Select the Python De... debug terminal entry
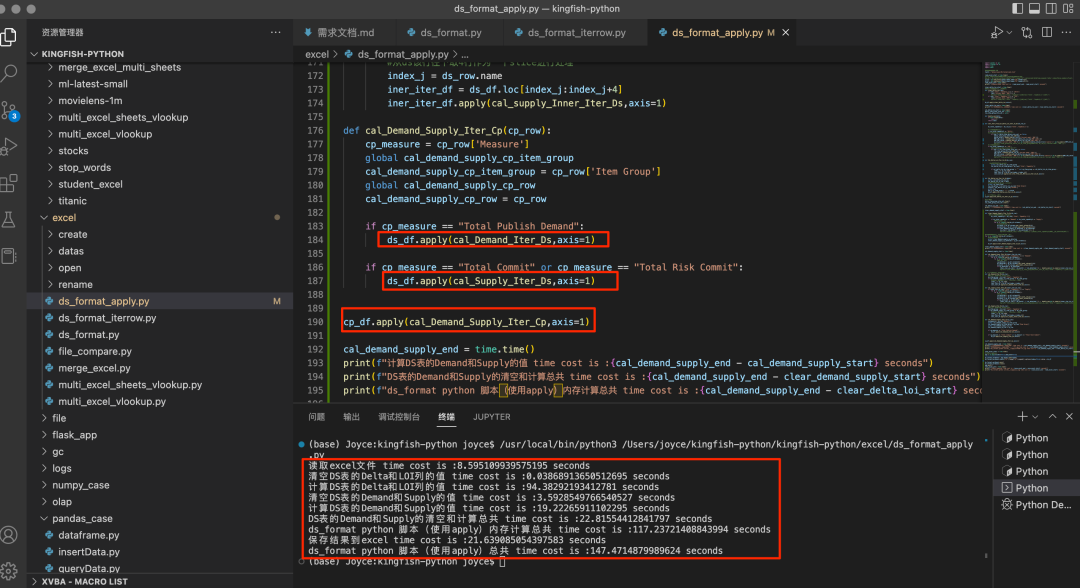Screen dimensions: 1080x588 [1036, 505]
